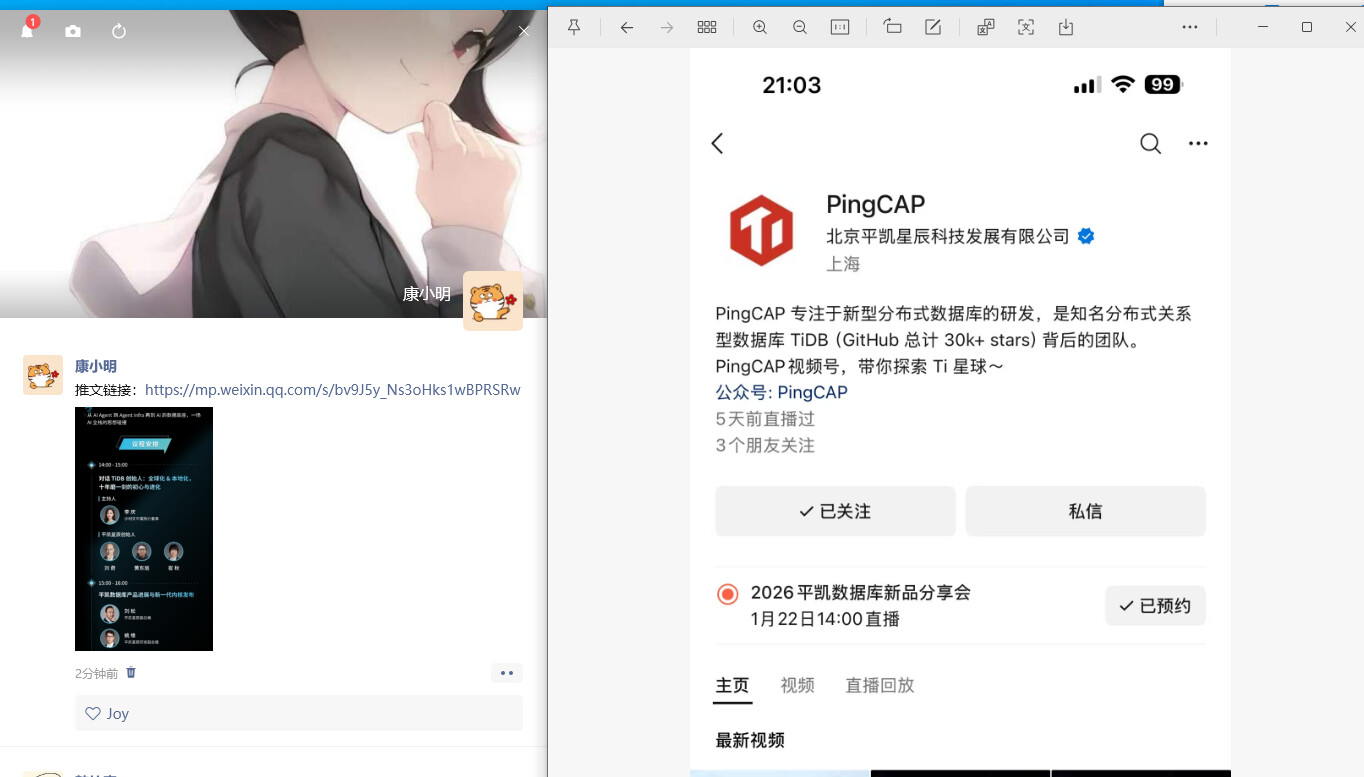Click the PingCAP channel name
The height and width of the screenshot is (777, 1364).
876,205
